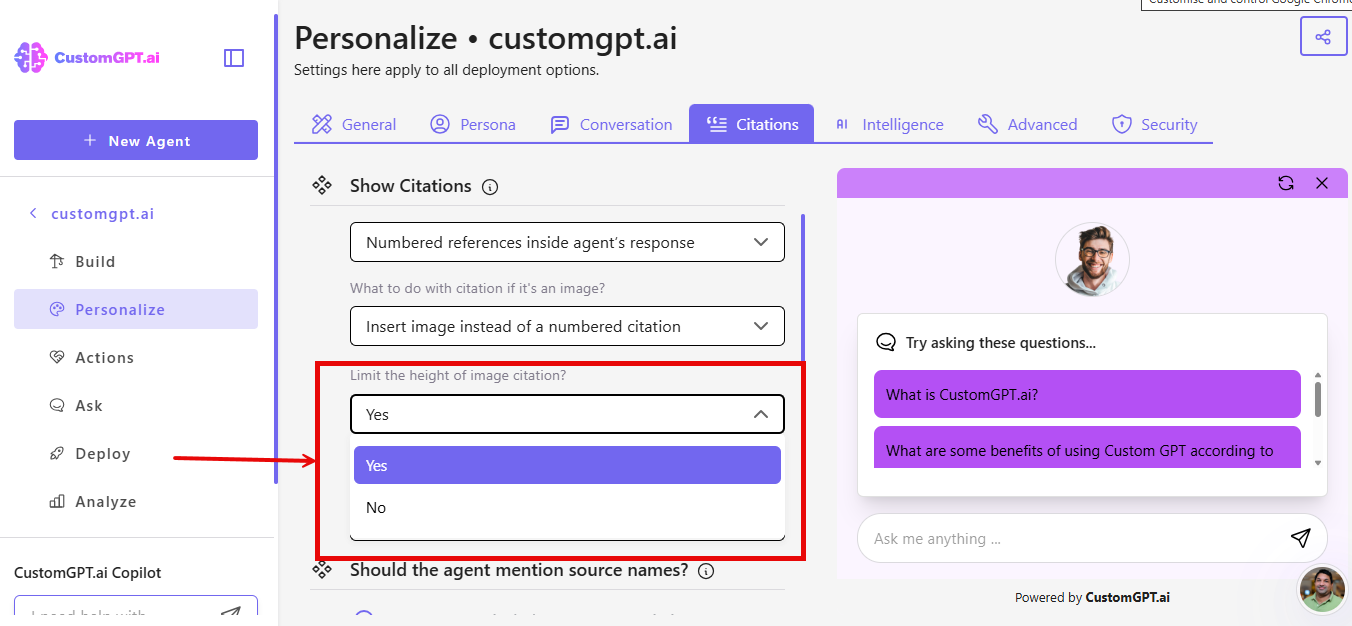Image resolution: width=1352 pixels, height=626 pixels.
Task: Click the New Agent button
Action: point(135,140)
